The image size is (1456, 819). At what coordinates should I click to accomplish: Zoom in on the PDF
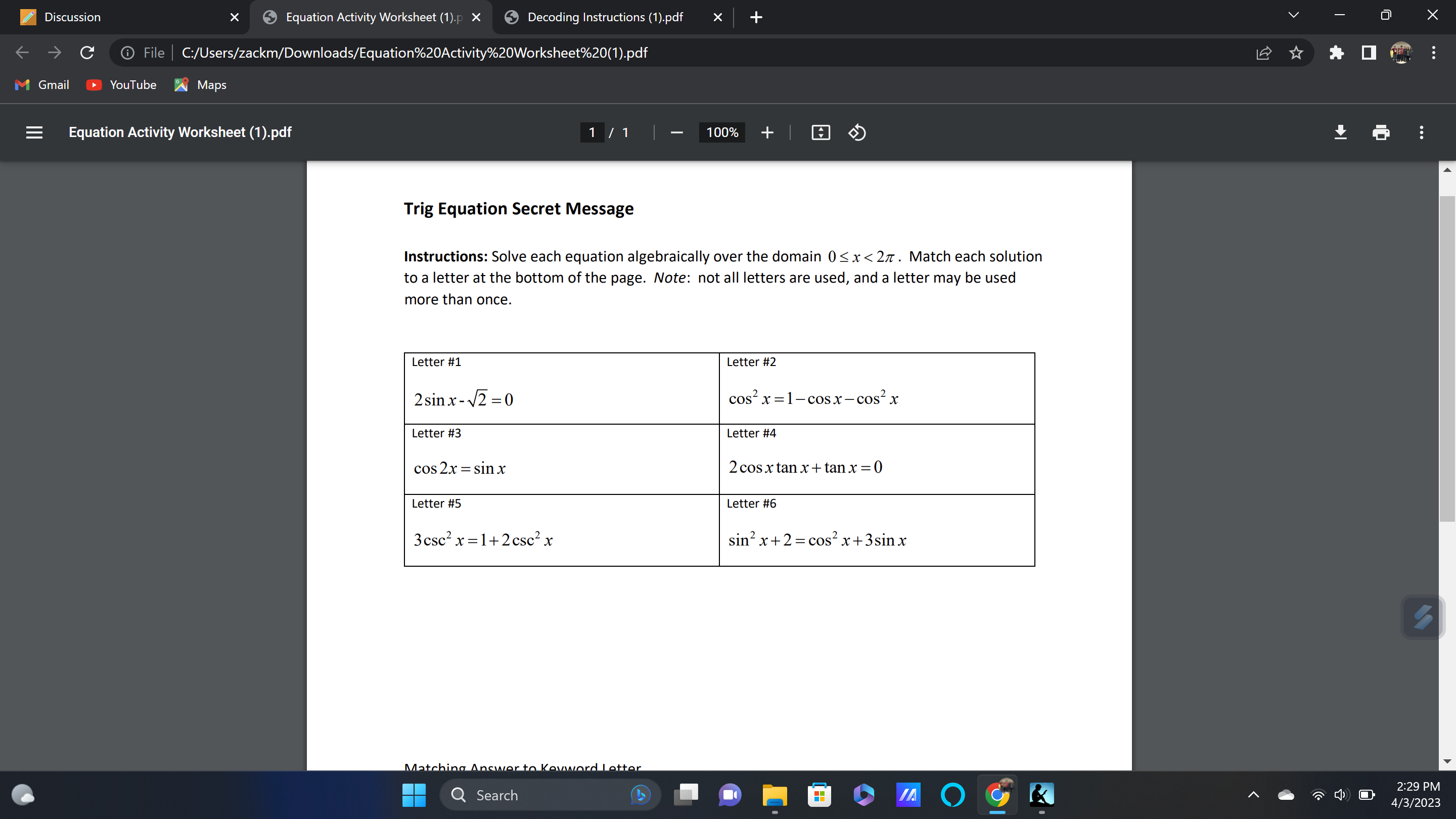767,132
